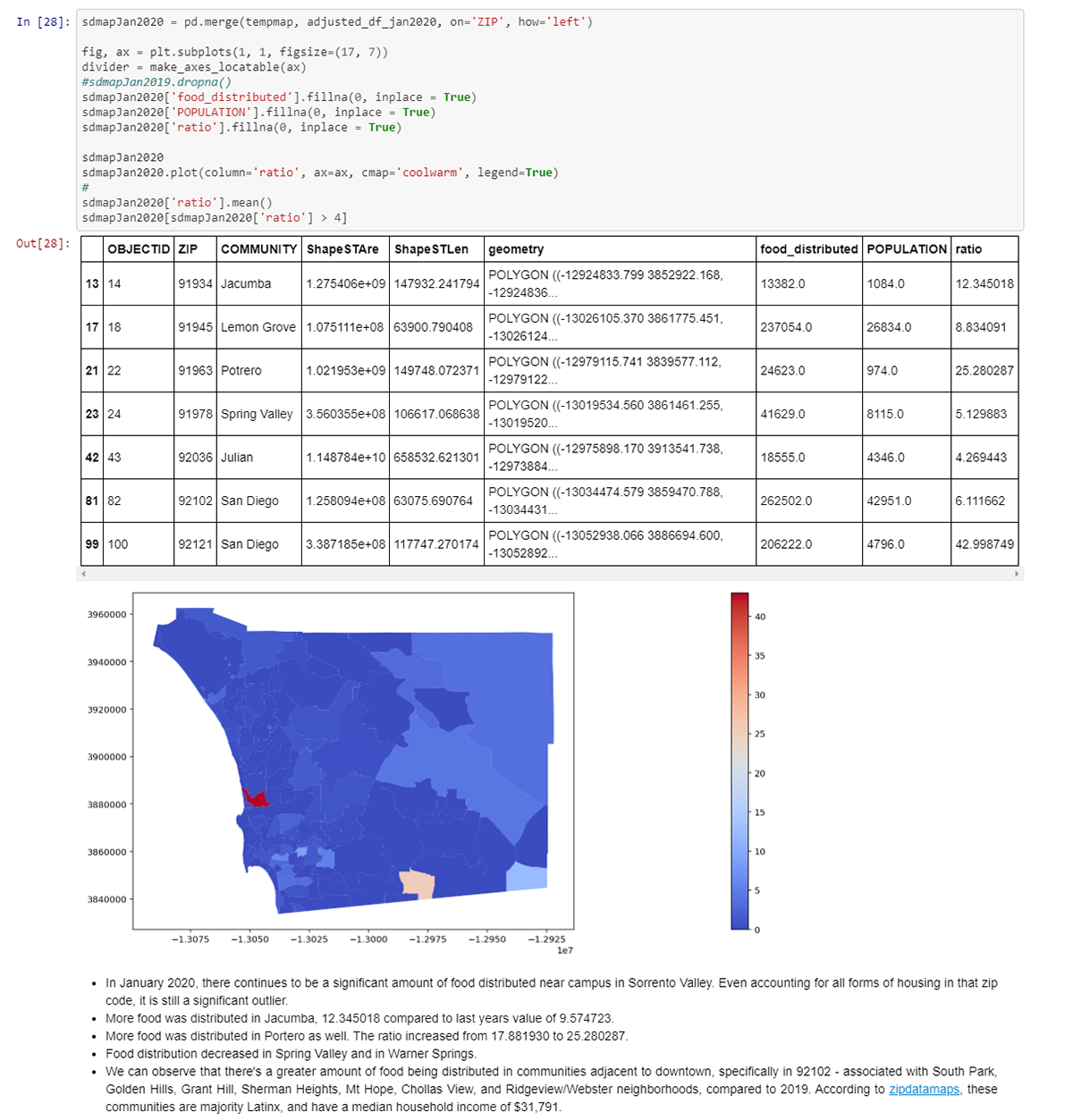Click the ZIP value 92036

(195, 457)
